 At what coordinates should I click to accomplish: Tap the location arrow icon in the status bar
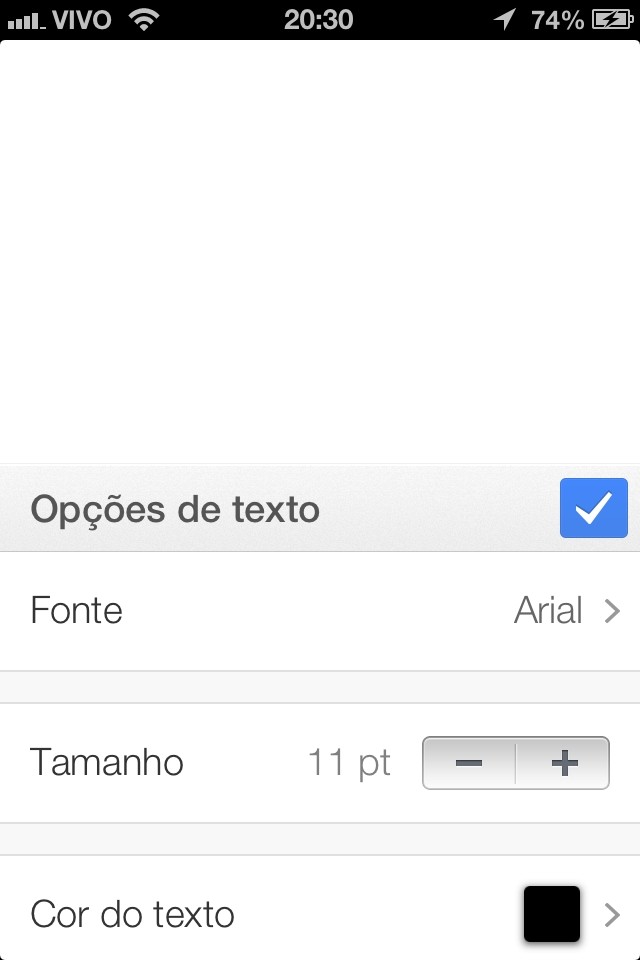505,19
